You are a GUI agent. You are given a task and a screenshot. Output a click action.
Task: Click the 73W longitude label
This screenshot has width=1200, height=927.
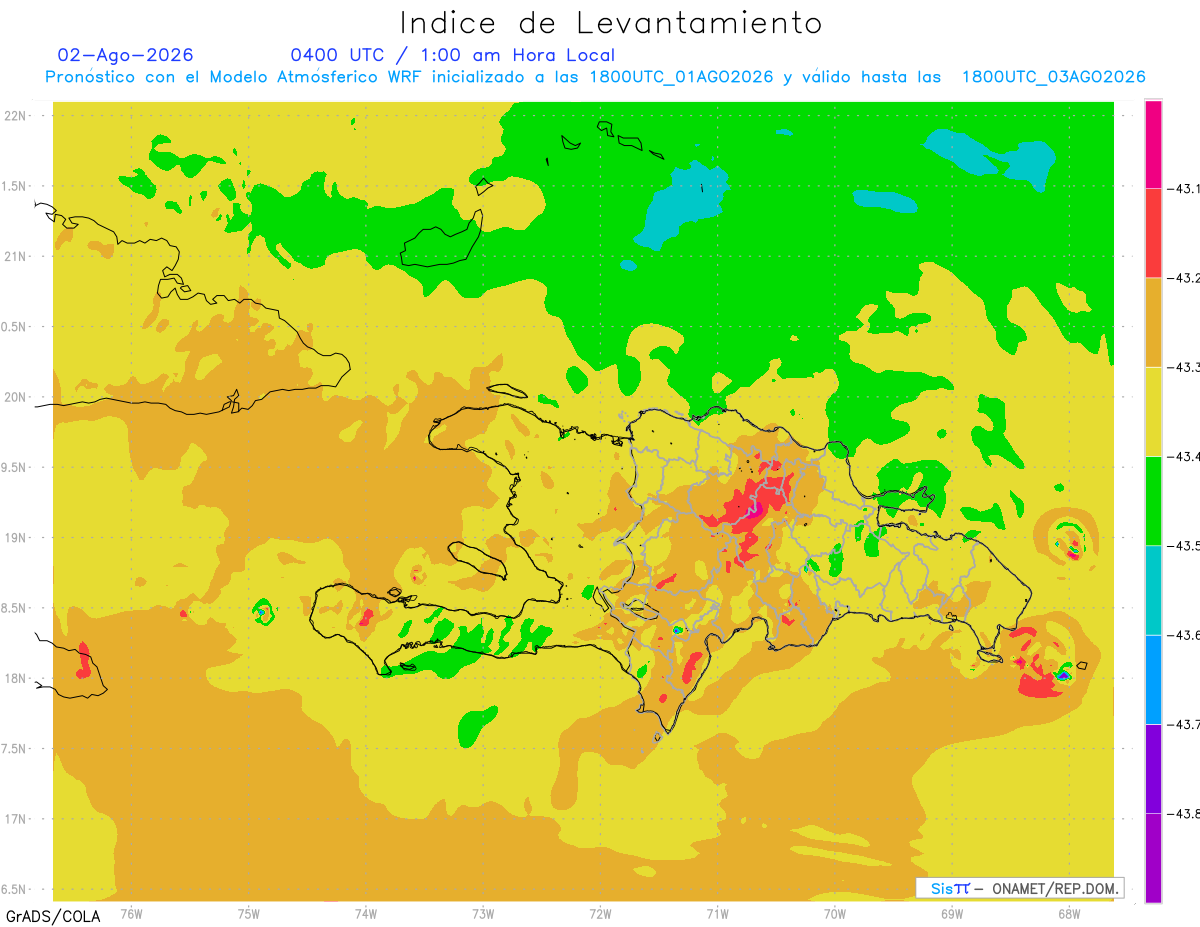click(x=483, y=913)
